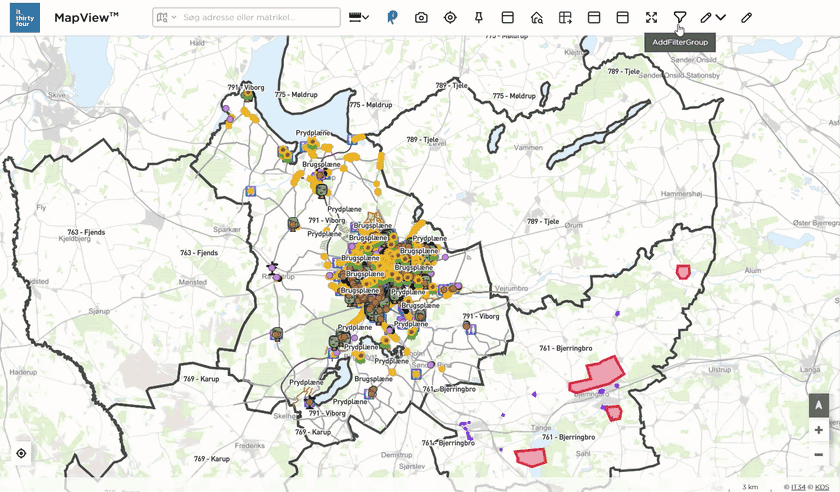Screen dimensions: 840x492
Task: Open the KDS attribution link
Action: [822, 487]
